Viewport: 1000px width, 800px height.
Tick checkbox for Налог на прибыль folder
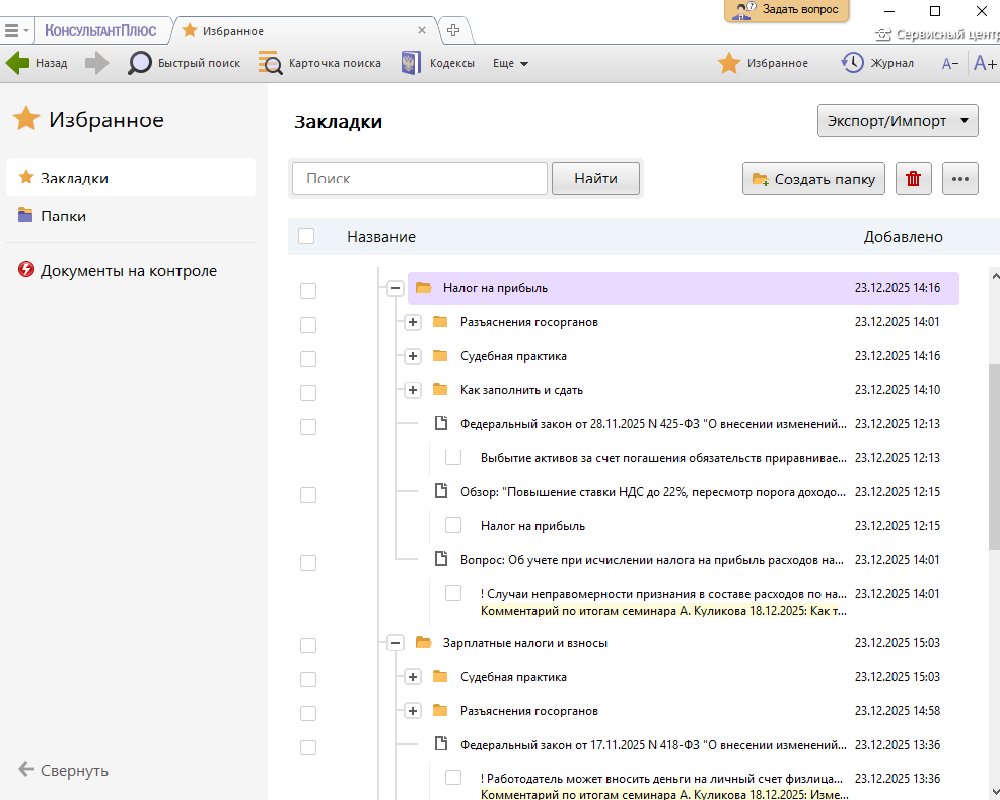point(308,290)
